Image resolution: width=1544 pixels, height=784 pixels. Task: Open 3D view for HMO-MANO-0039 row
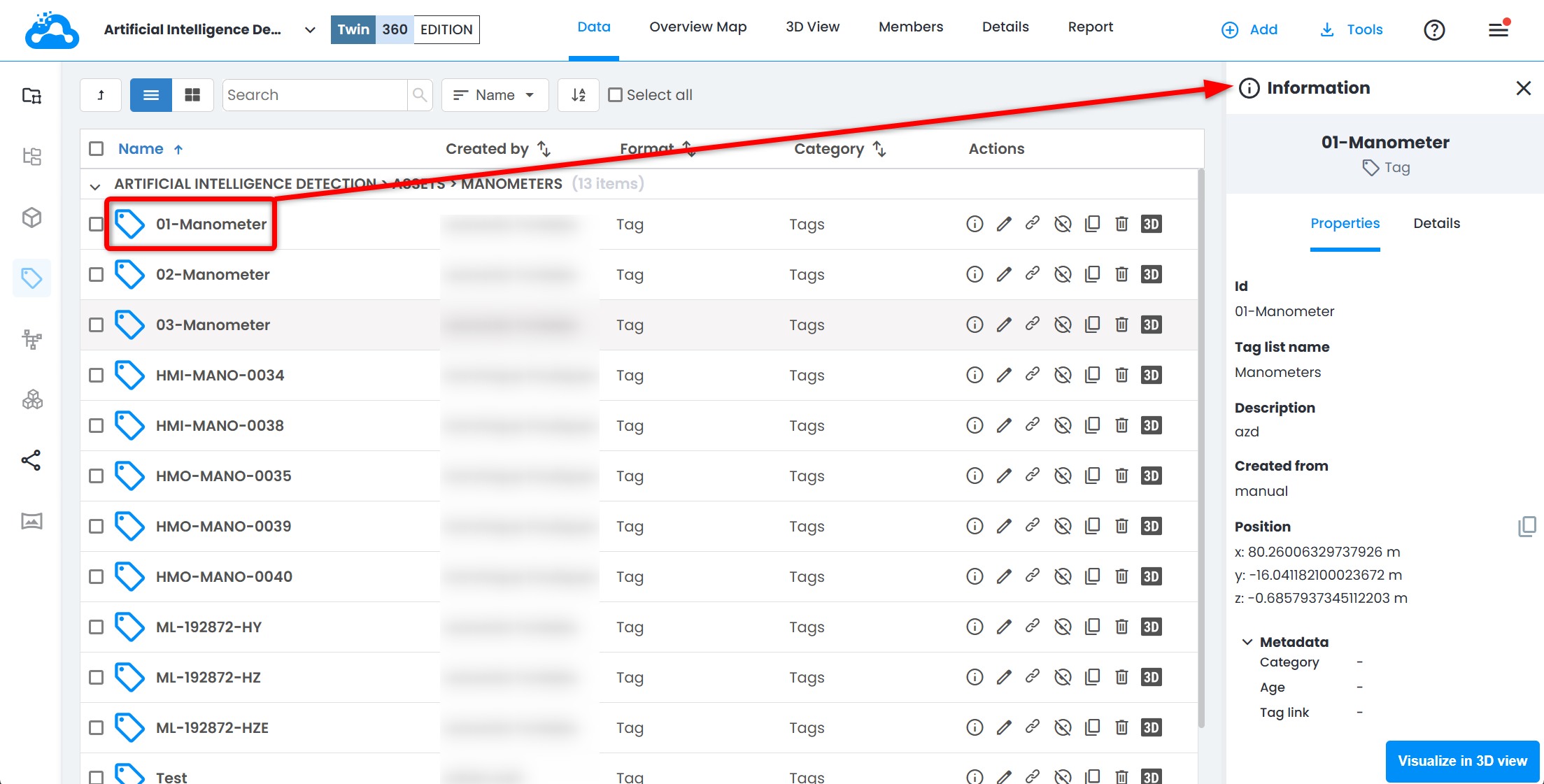[1151, 526]
